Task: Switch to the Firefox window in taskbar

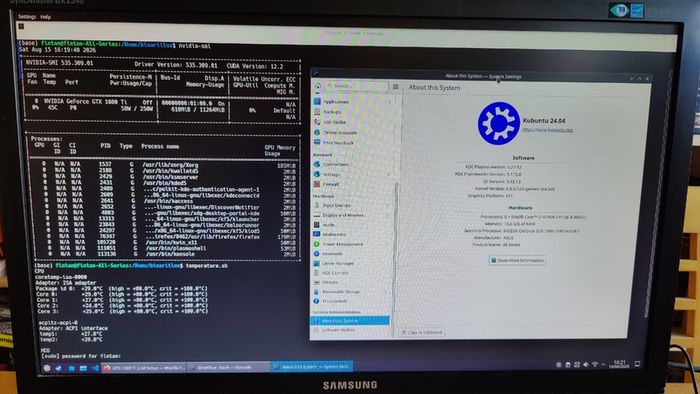Action: (x=144, y=368)
